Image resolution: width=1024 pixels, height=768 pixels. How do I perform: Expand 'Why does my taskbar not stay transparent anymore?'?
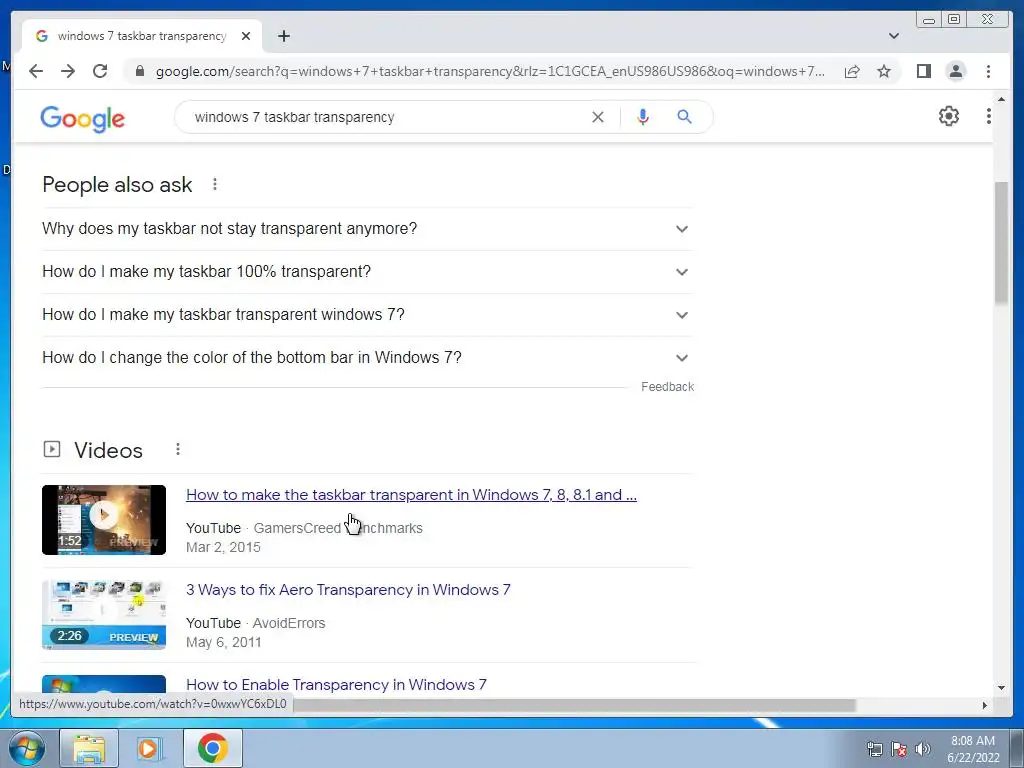click(367, 229)
